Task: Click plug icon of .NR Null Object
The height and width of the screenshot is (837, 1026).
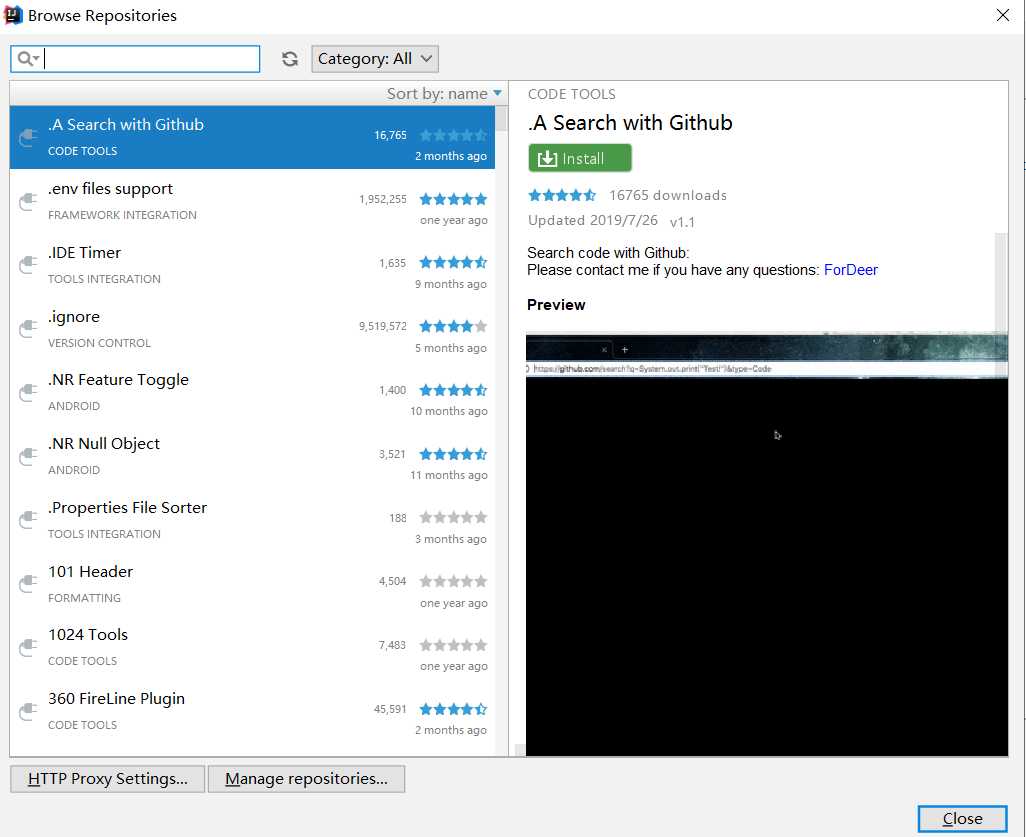Action: tap(27, 457)
